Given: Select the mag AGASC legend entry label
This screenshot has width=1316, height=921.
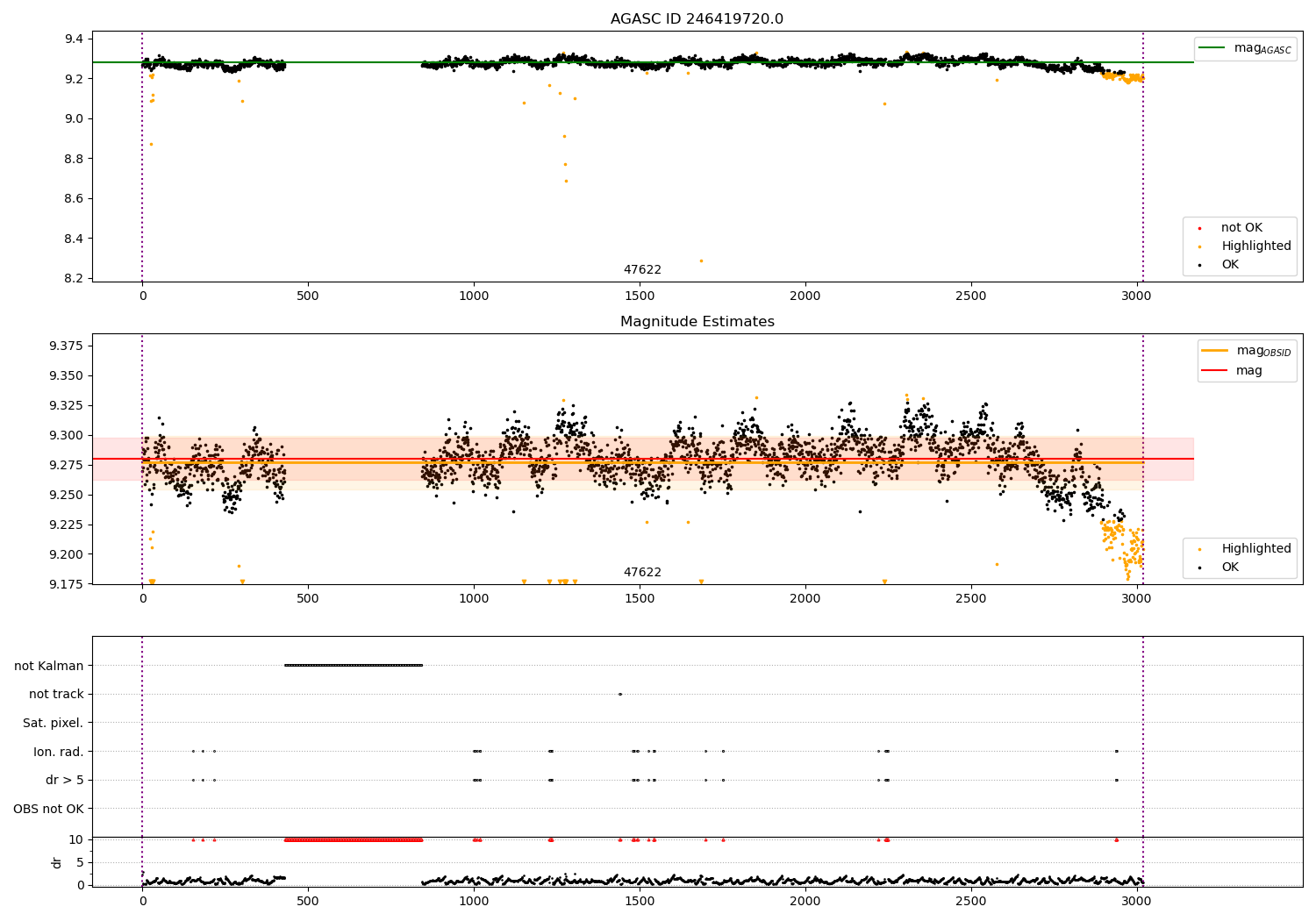Looking at the screenshot, I should [1262, 48].
